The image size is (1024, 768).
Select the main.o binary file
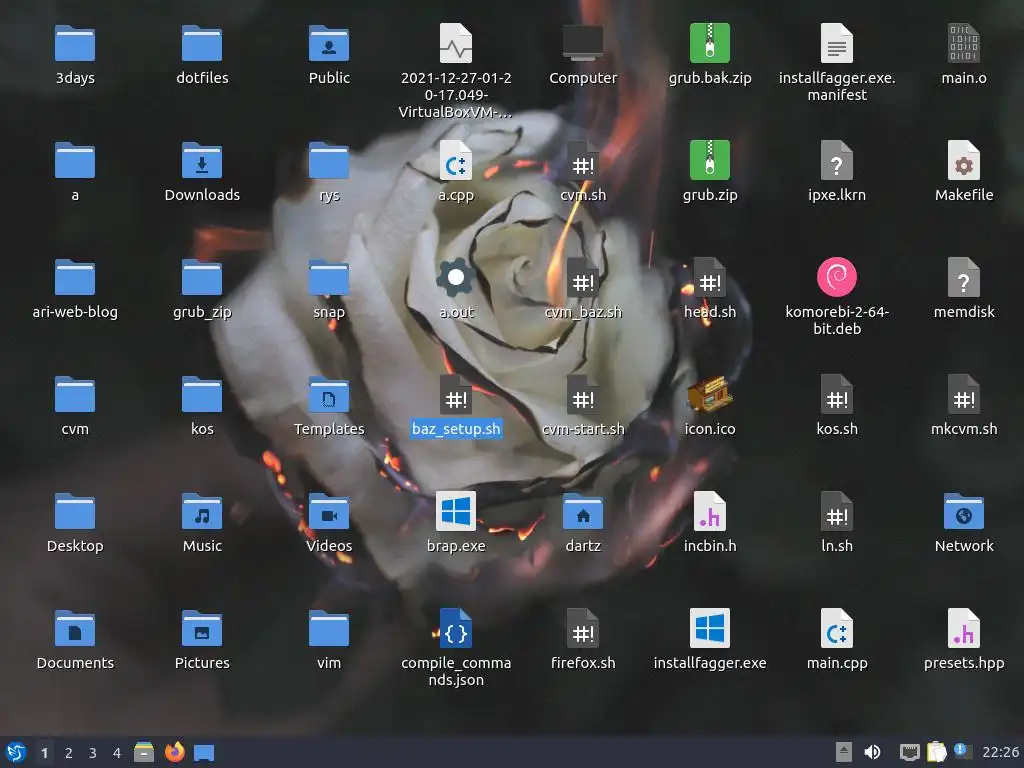click(964, 44)
